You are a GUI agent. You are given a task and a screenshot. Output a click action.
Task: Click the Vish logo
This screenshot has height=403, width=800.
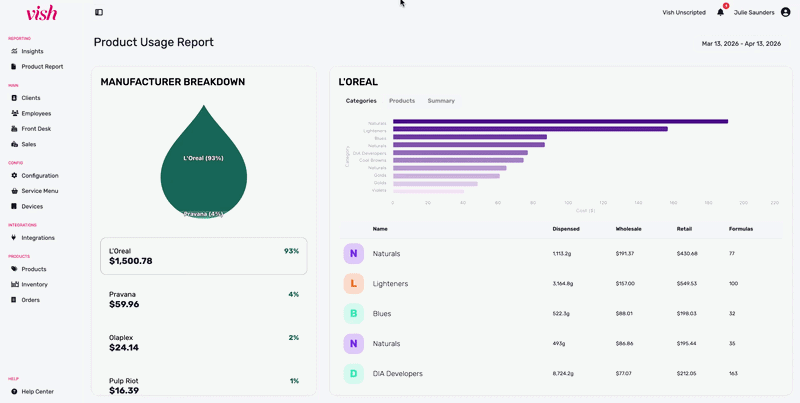[41, 13]
